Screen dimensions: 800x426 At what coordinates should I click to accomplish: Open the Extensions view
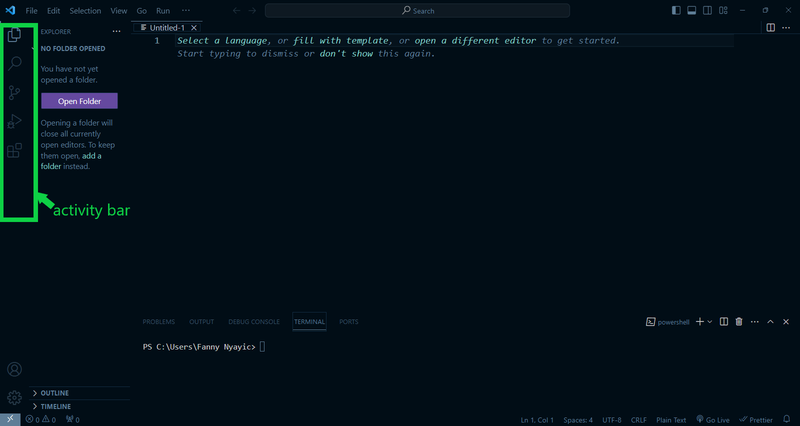tap(14, 151)
